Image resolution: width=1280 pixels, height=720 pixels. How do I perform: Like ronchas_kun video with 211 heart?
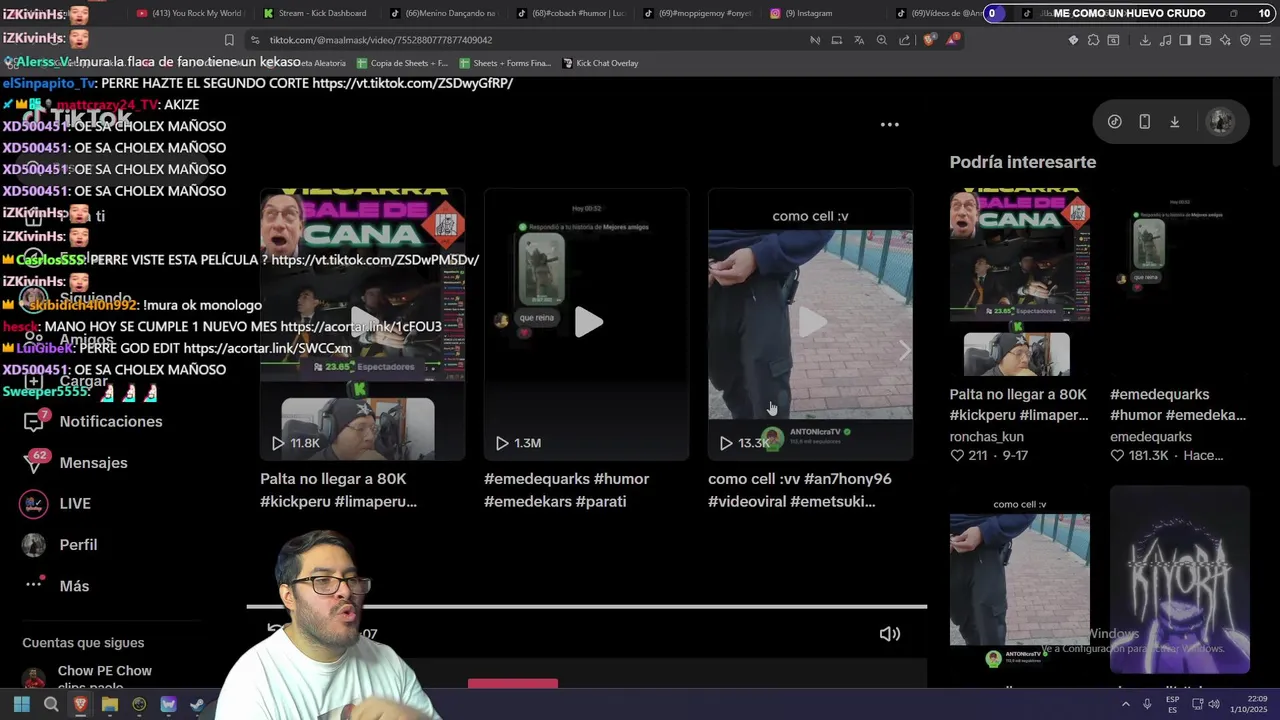[957, 456]
